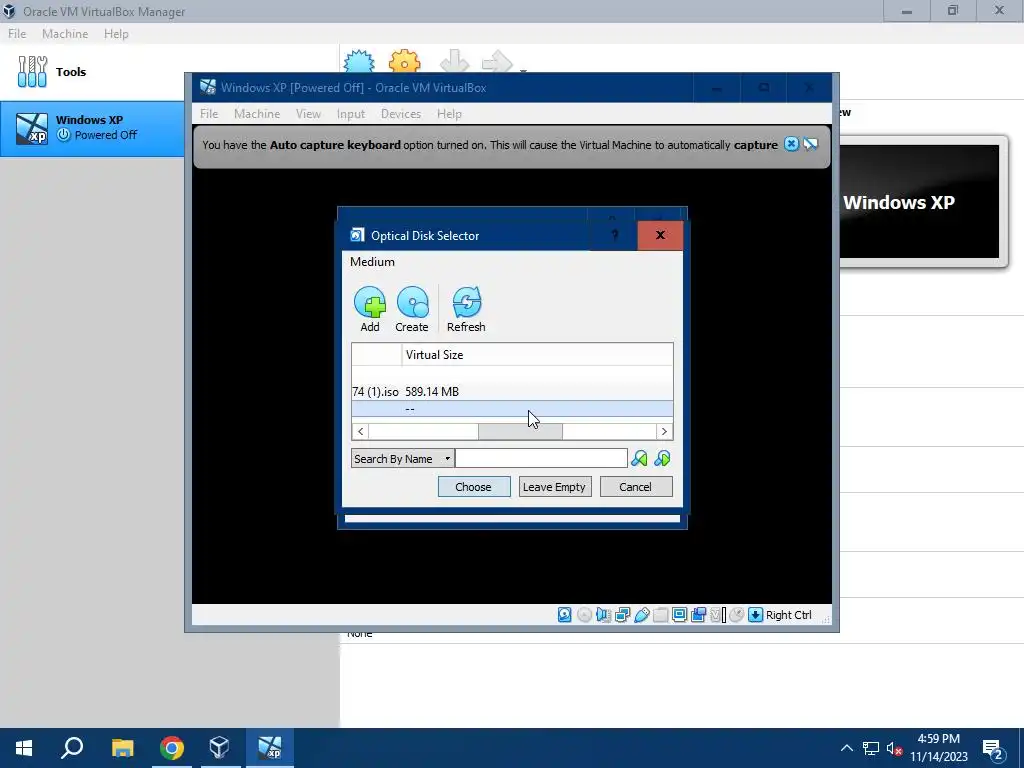Click the orange Settings gear in Manager toolbar

404,61
